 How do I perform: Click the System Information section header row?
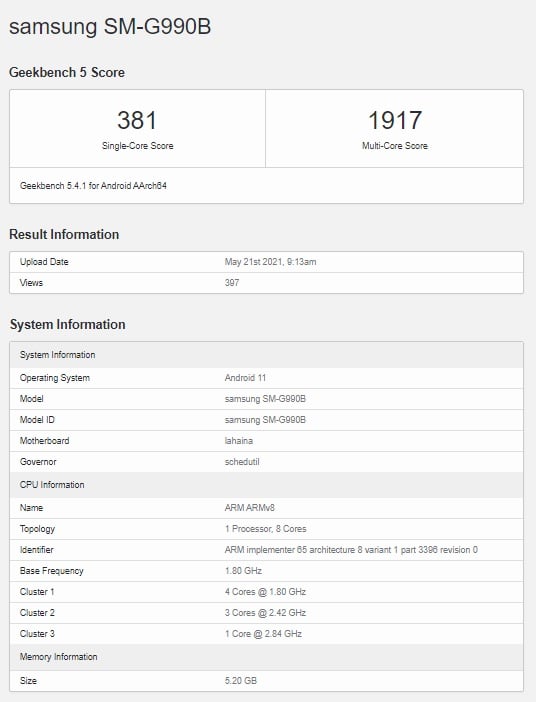coord(266,355)
